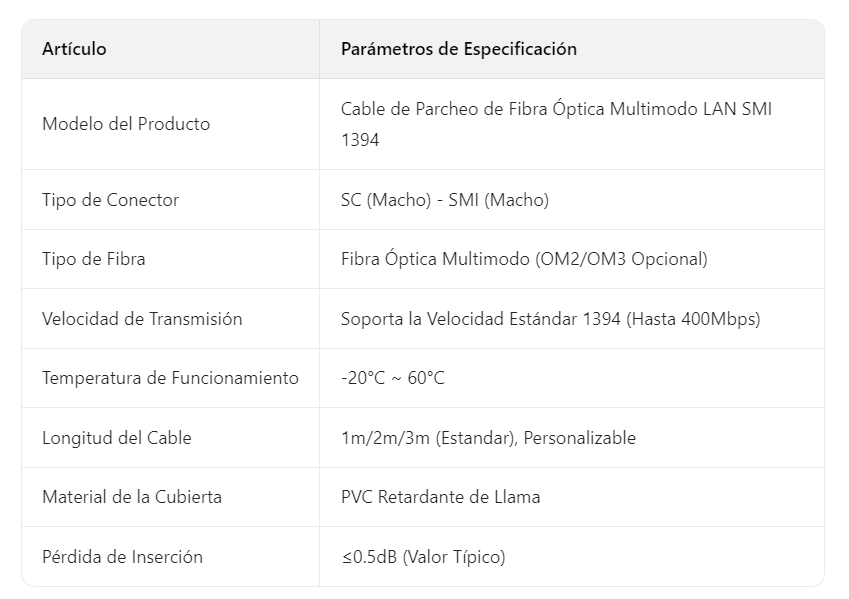
Task: Select the "Tipo de Conector" label cell
Action: [x=110, y=200]
